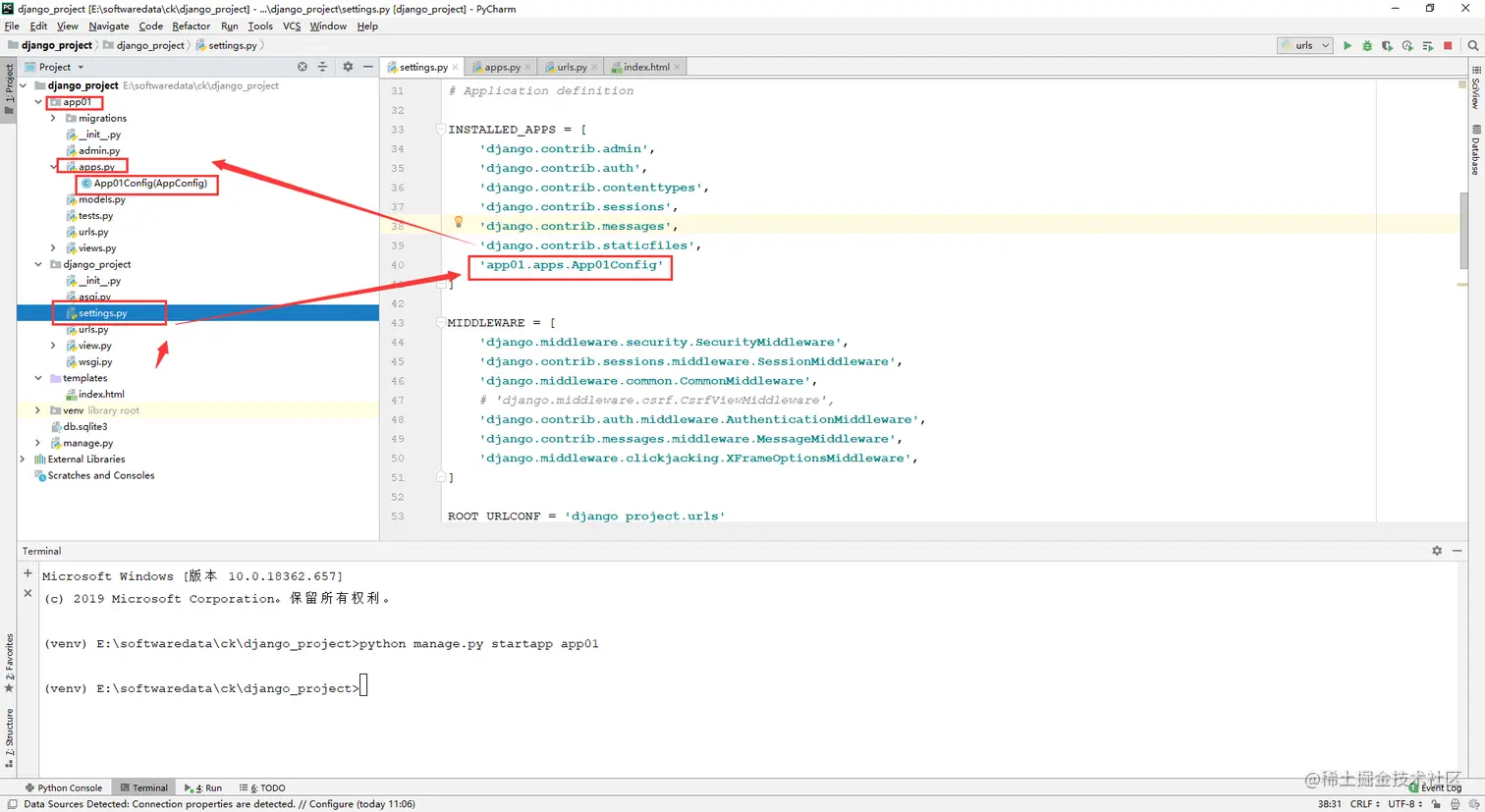
Task: Open the Database tool window sidebar
Action: click(x=1476, y=149)
